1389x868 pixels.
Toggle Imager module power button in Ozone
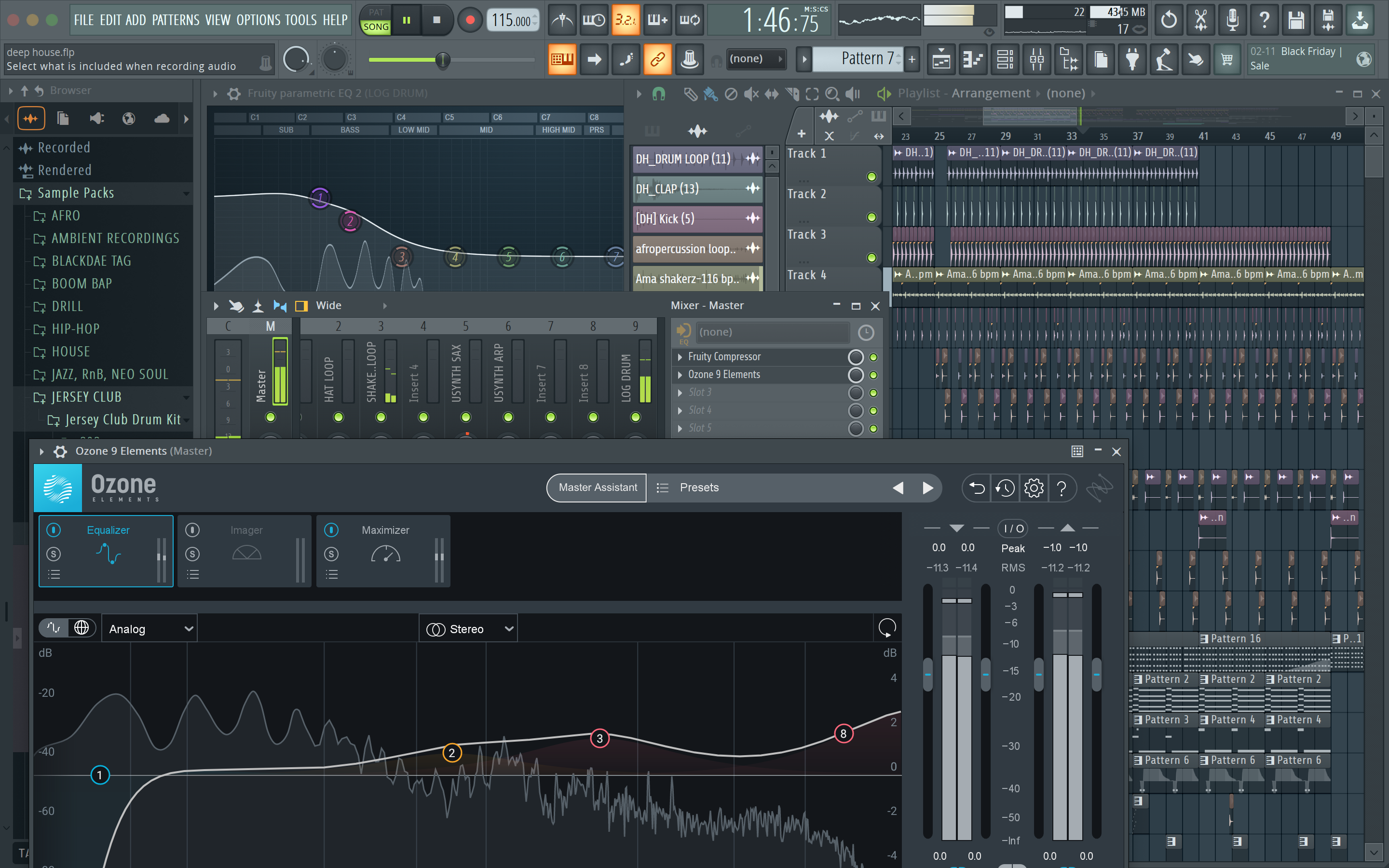pos(192,530)
